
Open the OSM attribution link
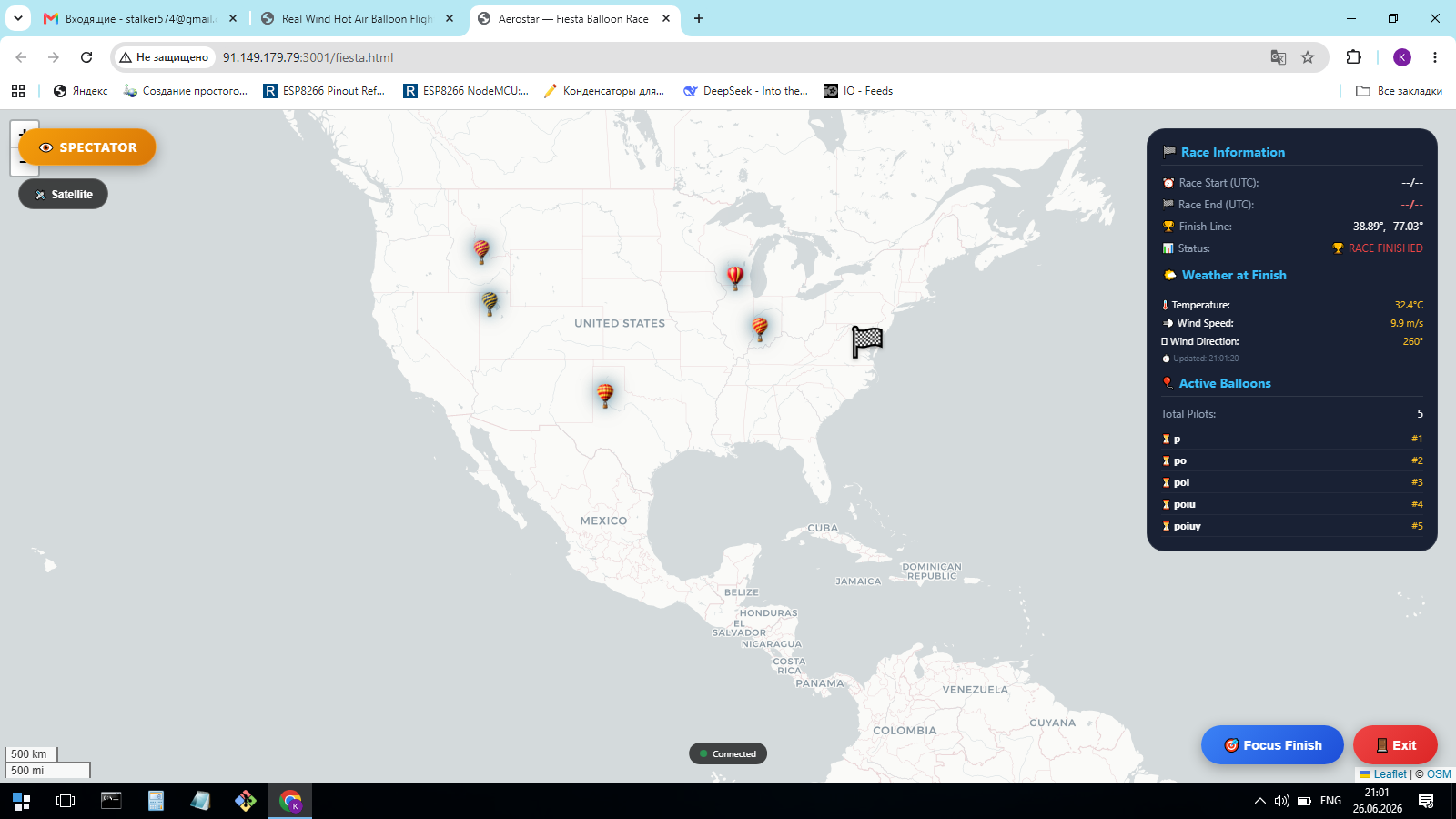[x=1439, y=774]
